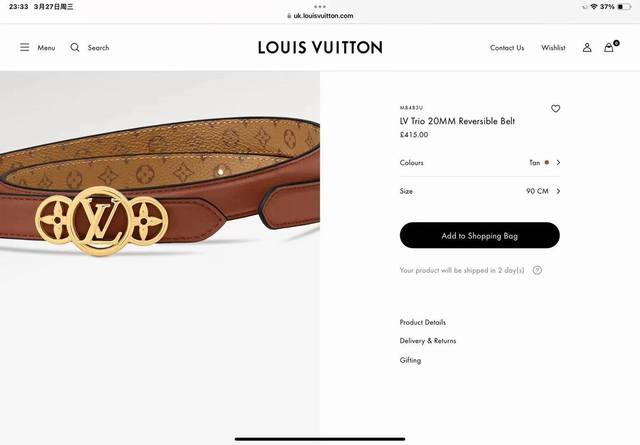The width and height of the screenshot is (640, 445).
Task: Expand Product Details section
Action: click(x=422, y=322)
